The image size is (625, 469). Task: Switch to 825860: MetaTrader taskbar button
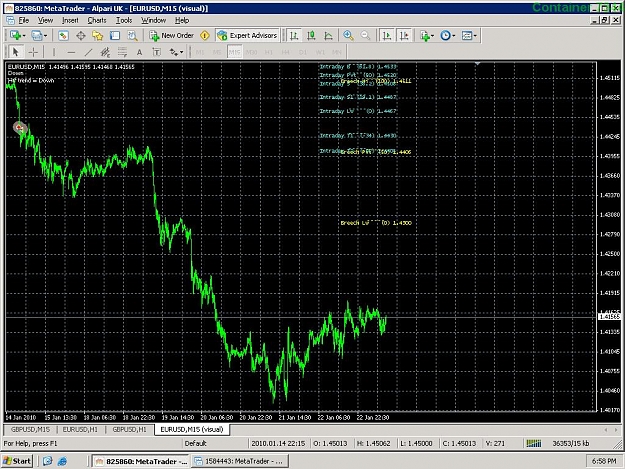tap(141, 461)
